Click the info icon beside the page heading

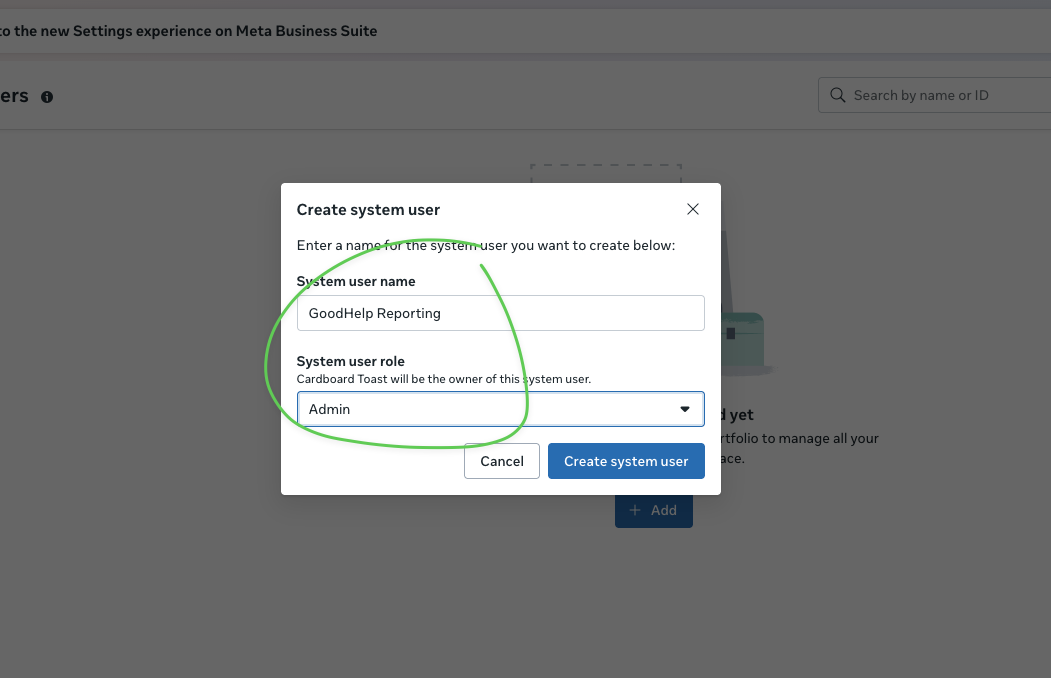(47, 97)
